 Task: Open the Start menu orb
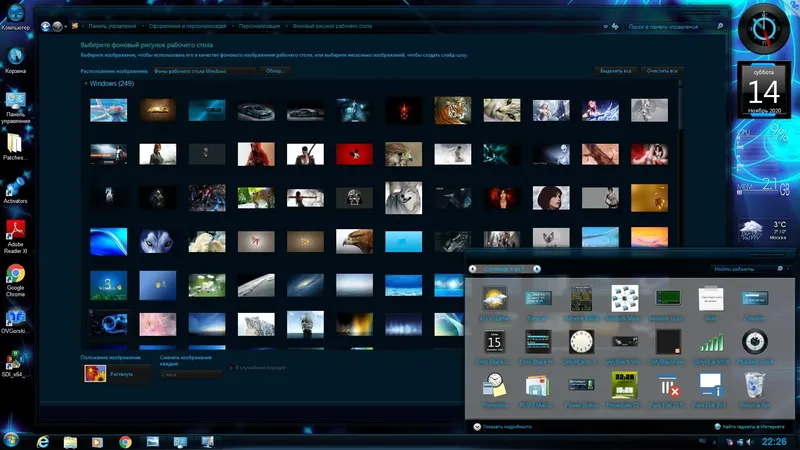pyautogui.click(x=11, y=440)
